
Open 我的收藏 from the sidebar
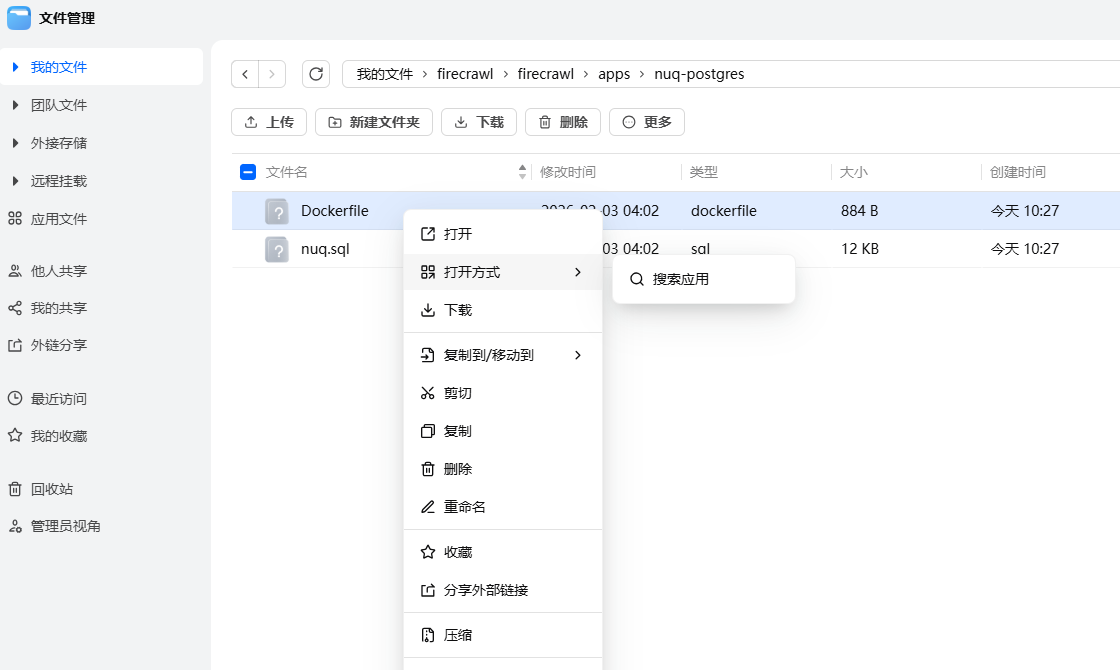(x=64, y=435)
